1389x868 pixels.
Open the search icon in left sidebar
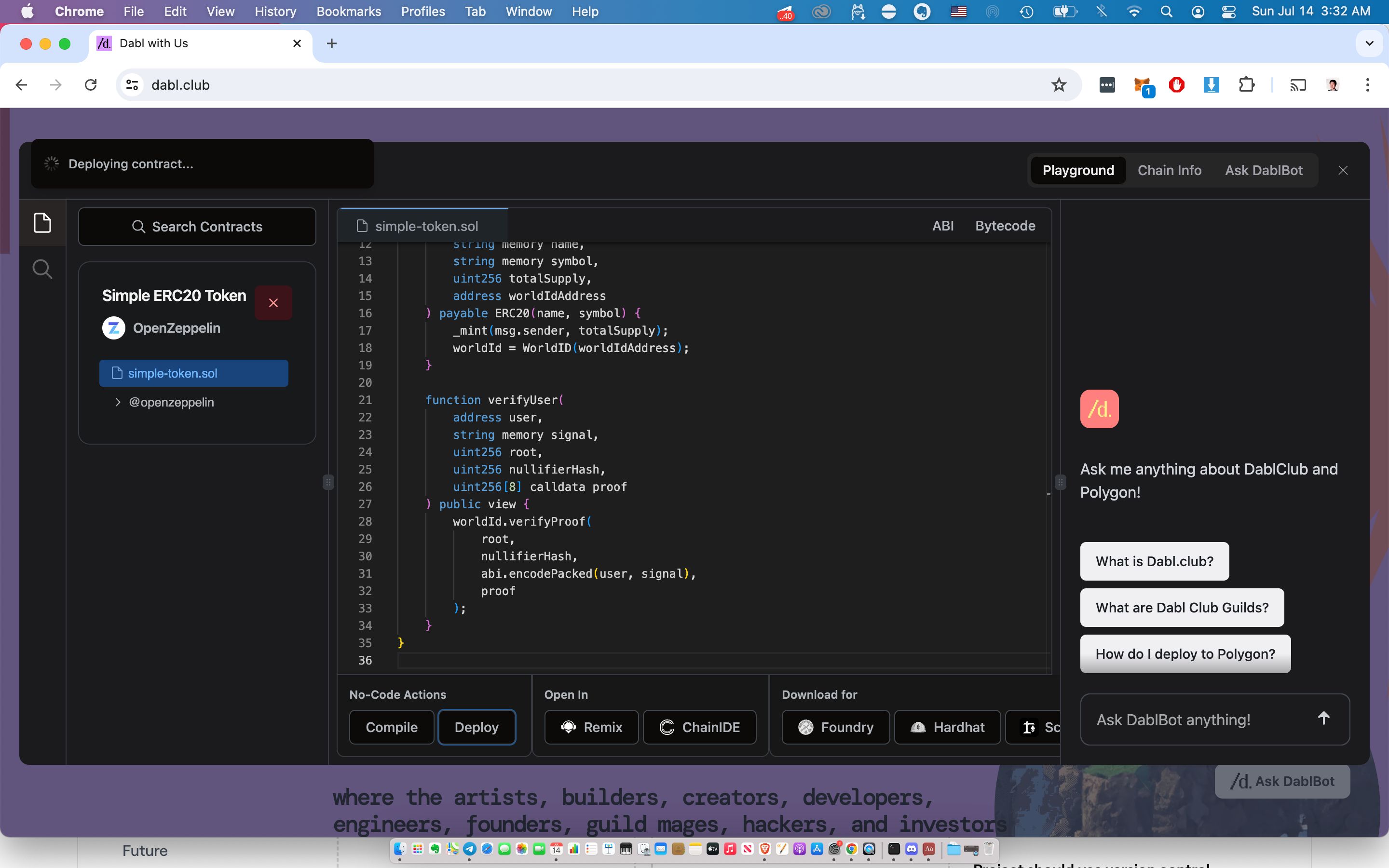click(x=42, y=268)
